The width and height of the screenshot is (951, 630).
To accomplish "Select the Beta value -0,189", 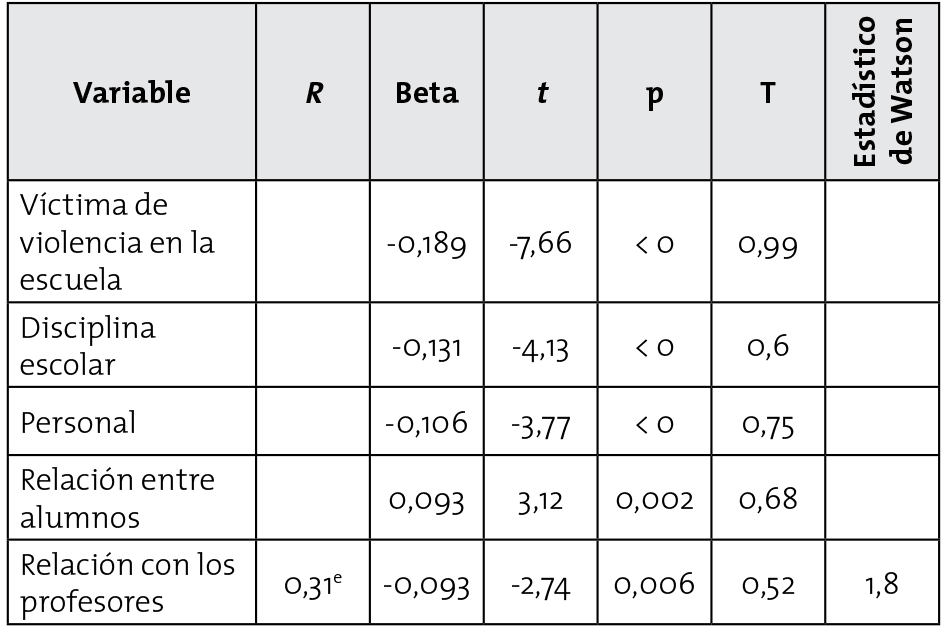I will [427, 245].
